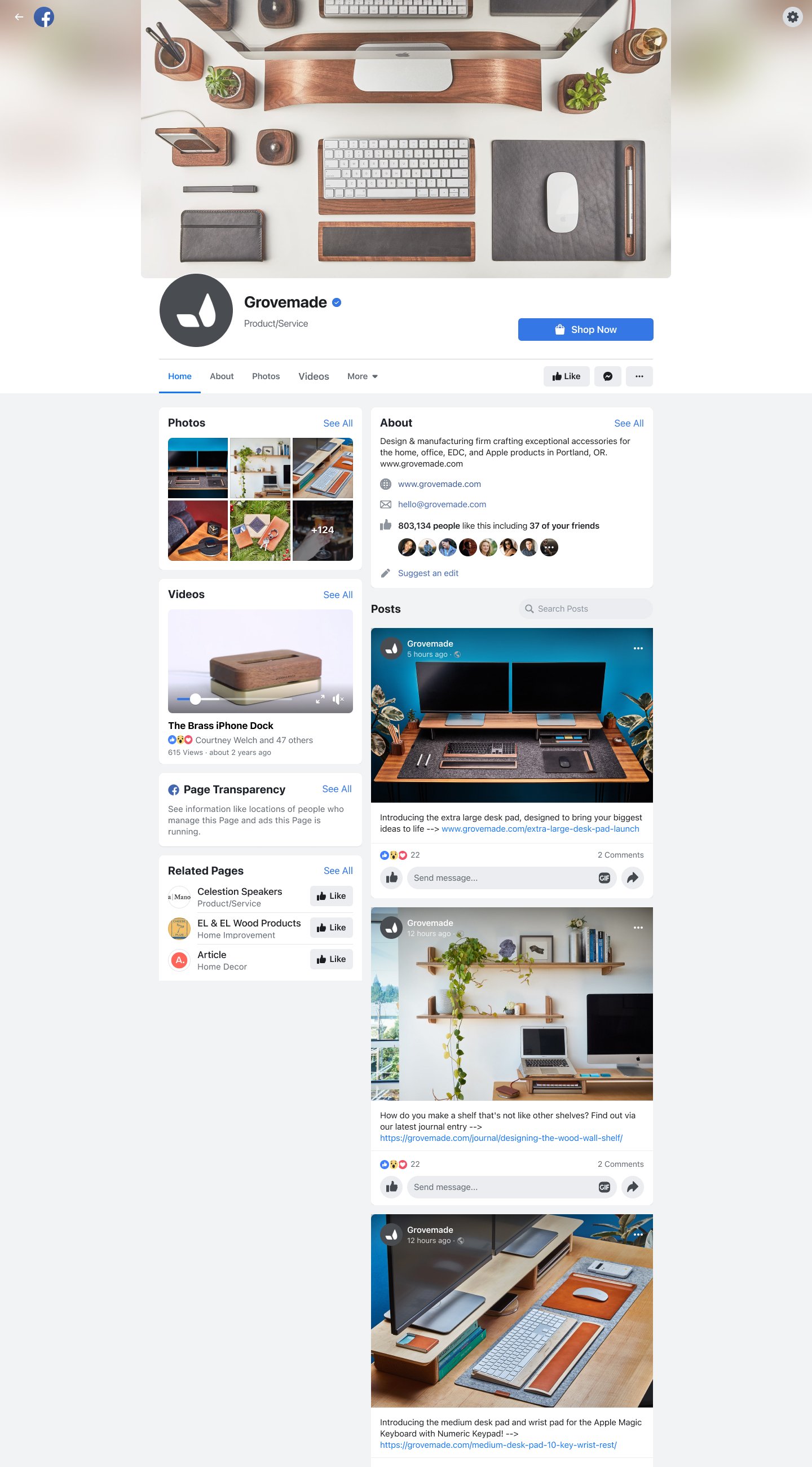Toggle Like for the Grovemade page
Image resolution: width=812 pixels, height=1467 pixels.
pos(566,376)
